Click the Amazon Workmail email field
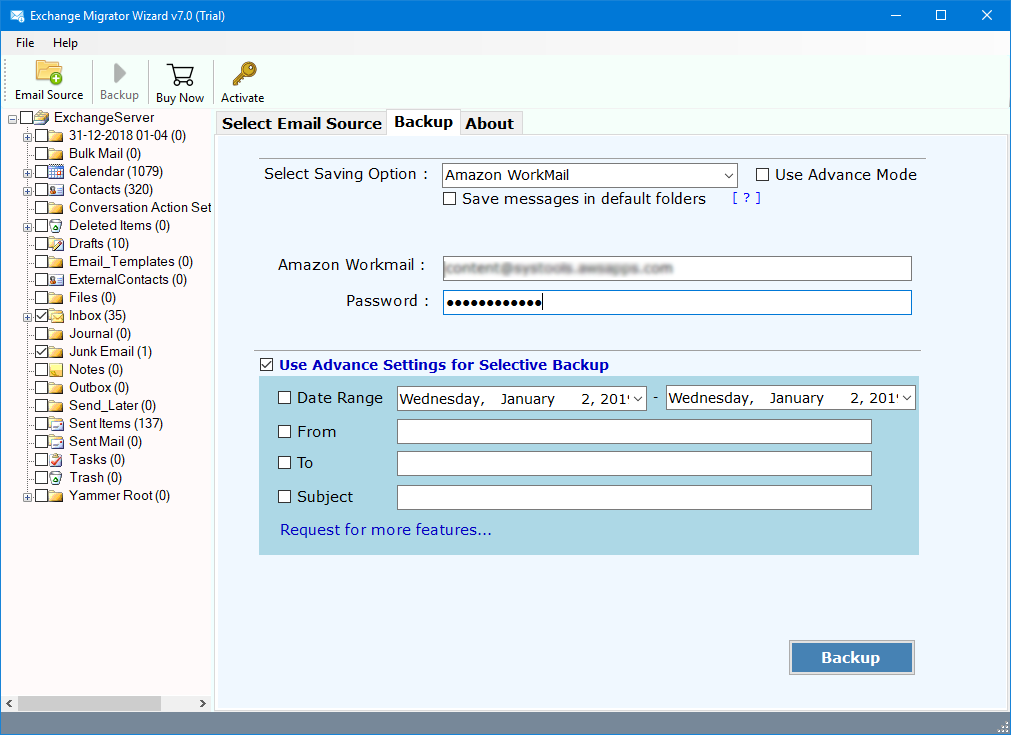 (677, 268)
